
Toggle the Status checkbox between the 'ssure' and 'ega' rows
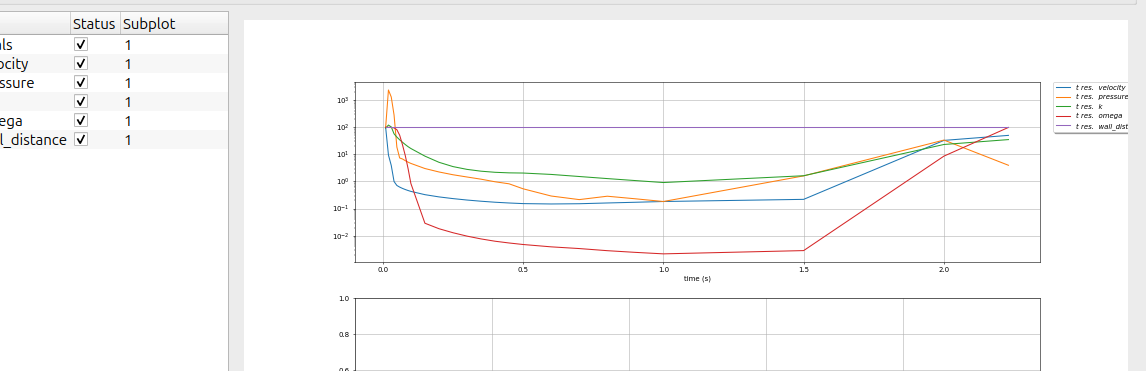[80, 102]
